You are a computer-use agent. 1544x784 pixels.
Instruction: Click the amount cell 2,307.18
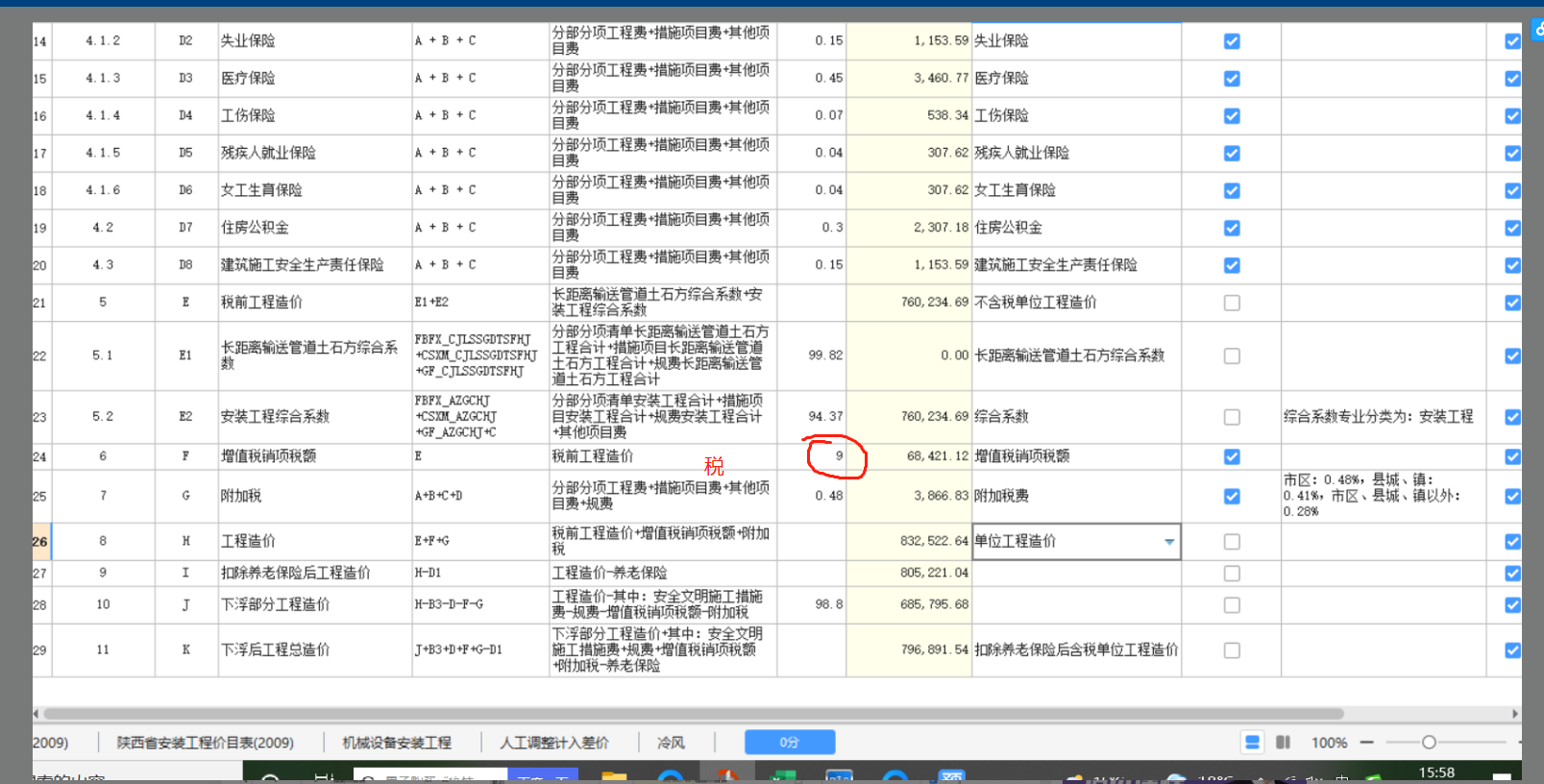click(909, 228)
